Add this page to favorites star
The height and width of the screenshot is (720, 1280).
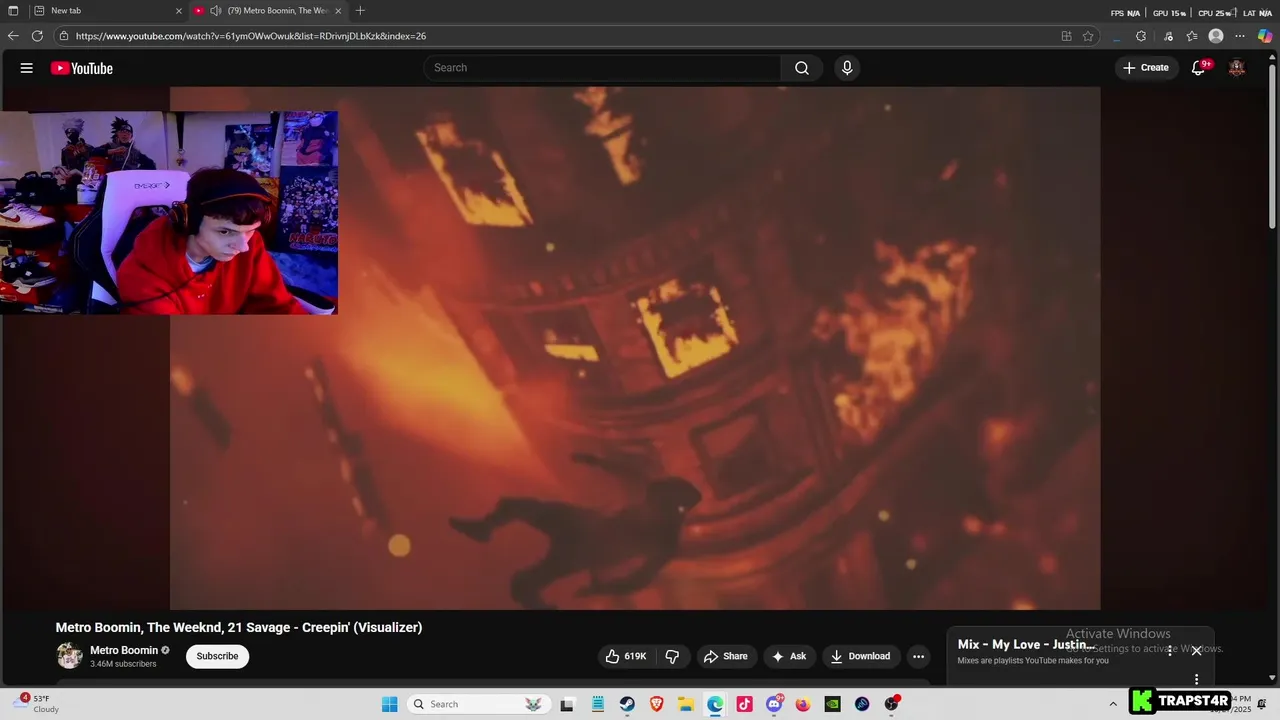[1088, 36]
